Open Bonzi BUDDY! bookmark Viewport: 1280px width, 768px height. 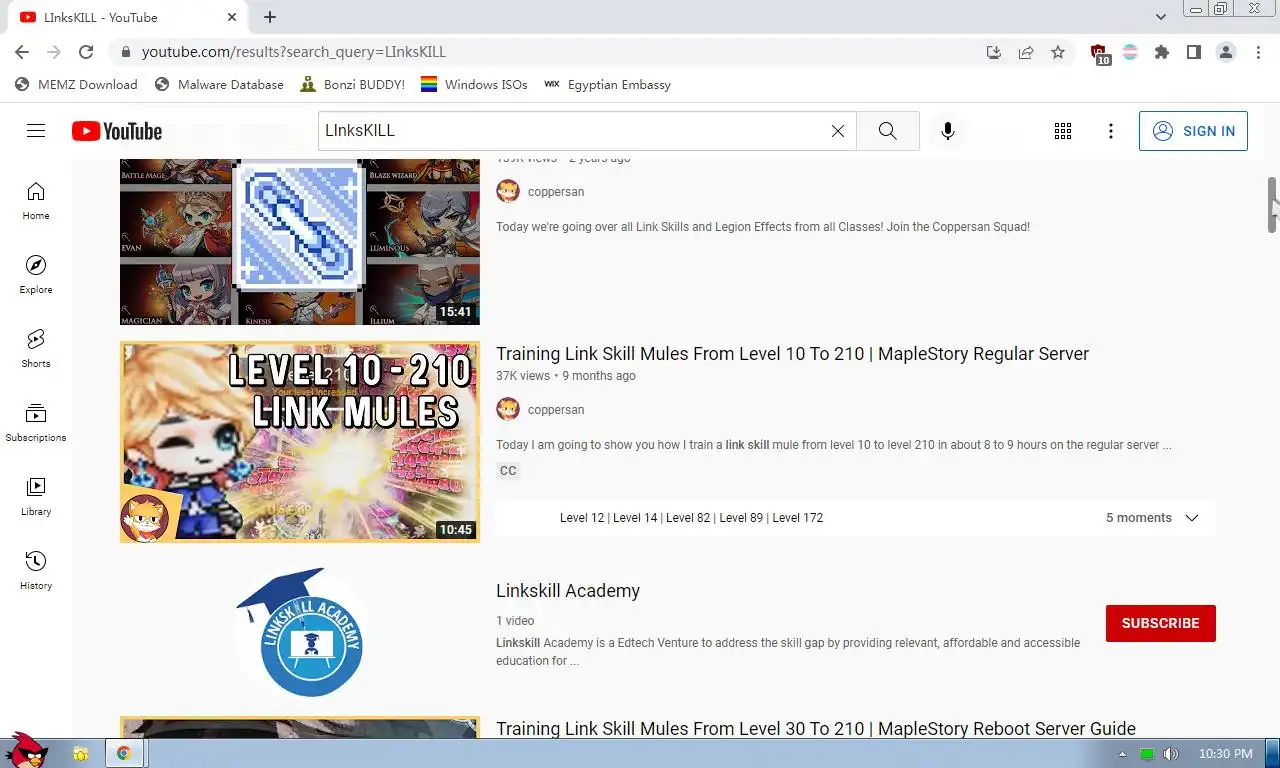click(x=352, y=85)
